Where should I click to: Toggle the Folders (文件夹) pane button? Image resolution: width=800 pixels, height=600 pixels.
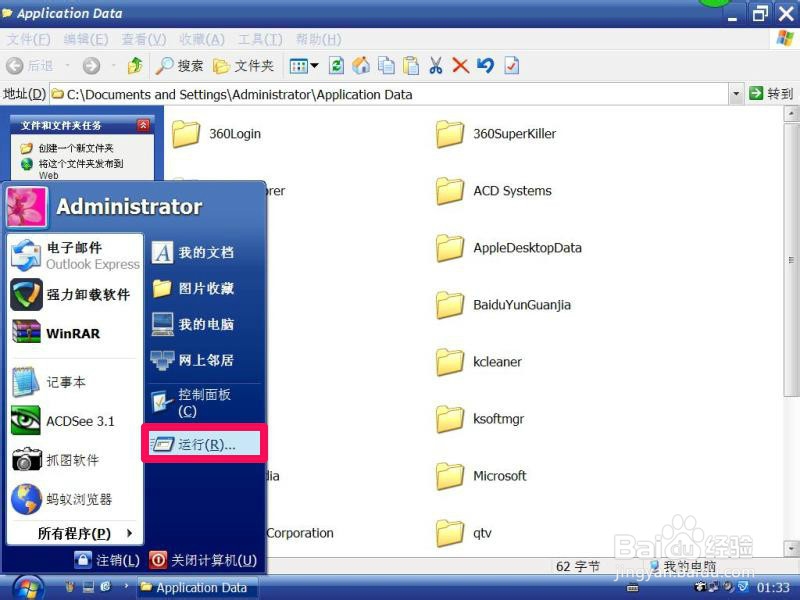[243, 65]
